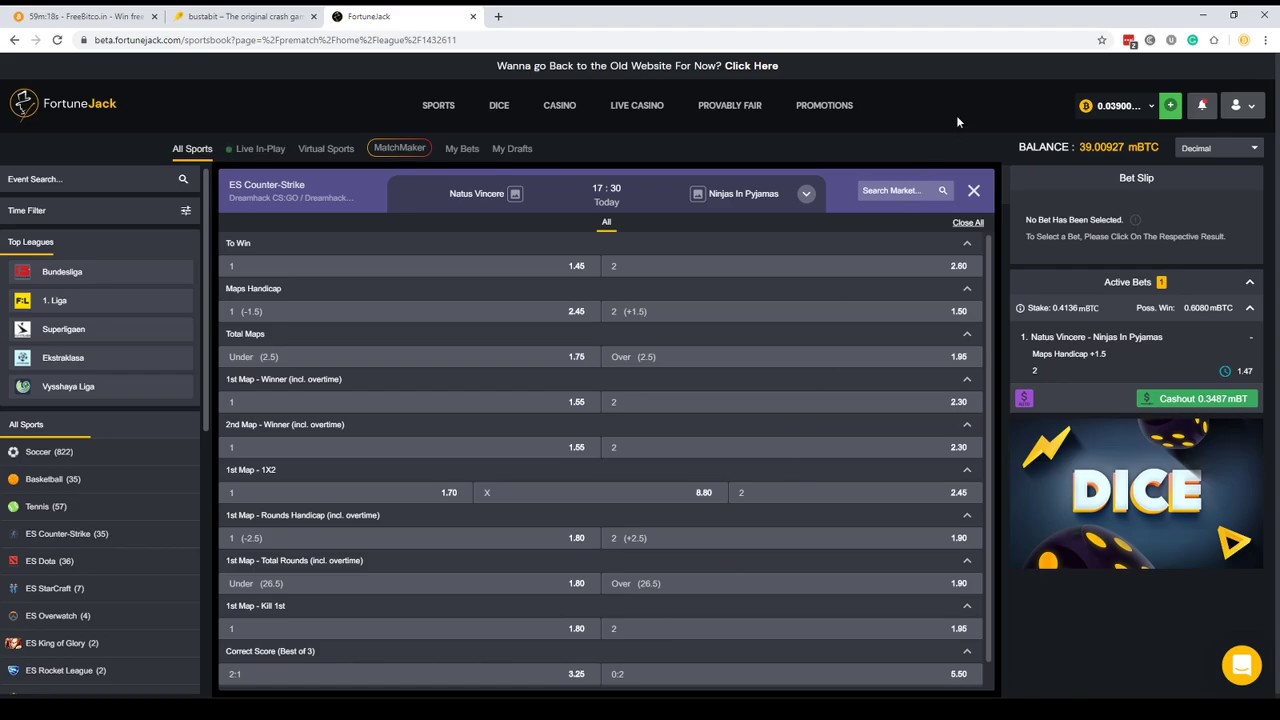Open the Decimal odds format dropdown
This screenshot has height=720, width=1280.
(1219, 148)
